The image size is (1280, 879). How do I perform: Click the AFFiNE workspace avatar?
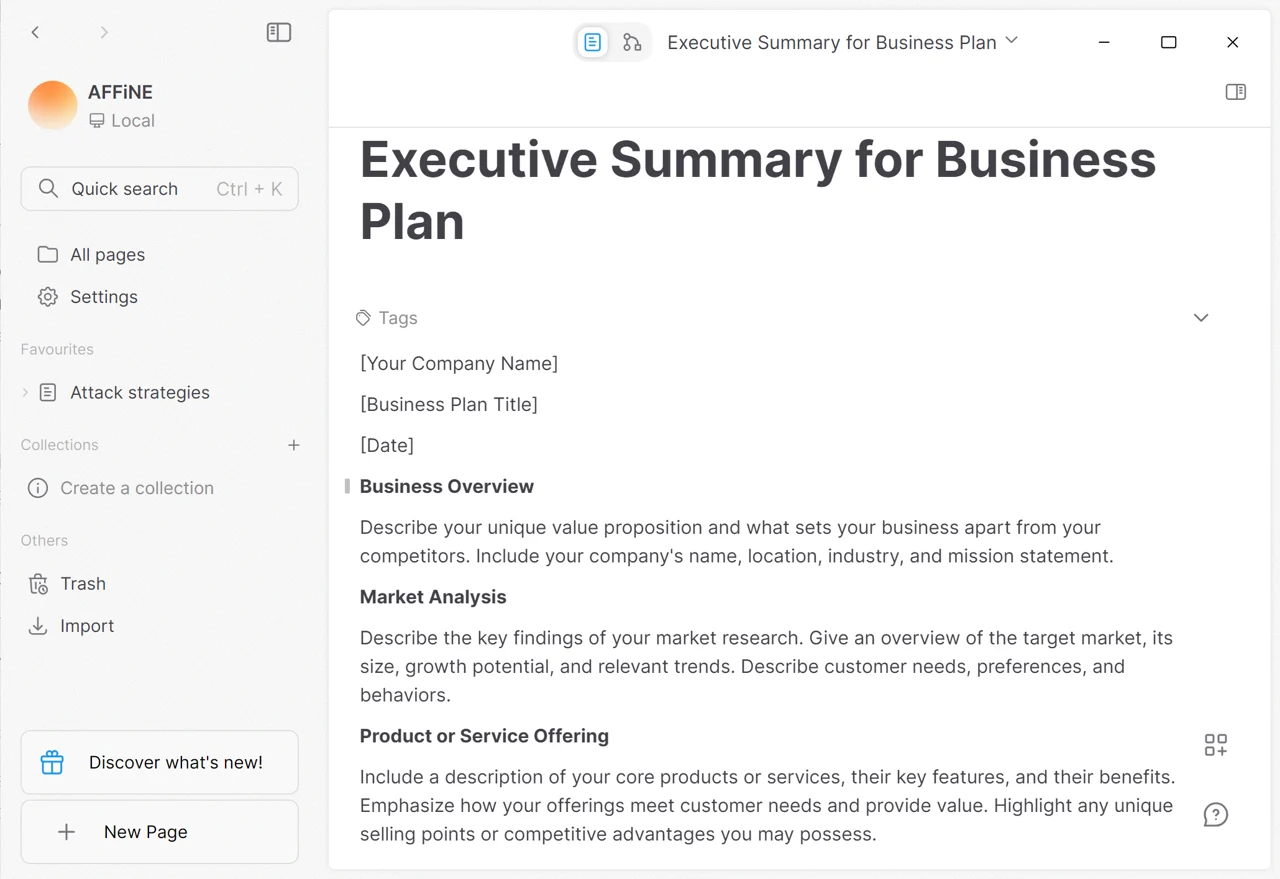click(x=53, y=105)
